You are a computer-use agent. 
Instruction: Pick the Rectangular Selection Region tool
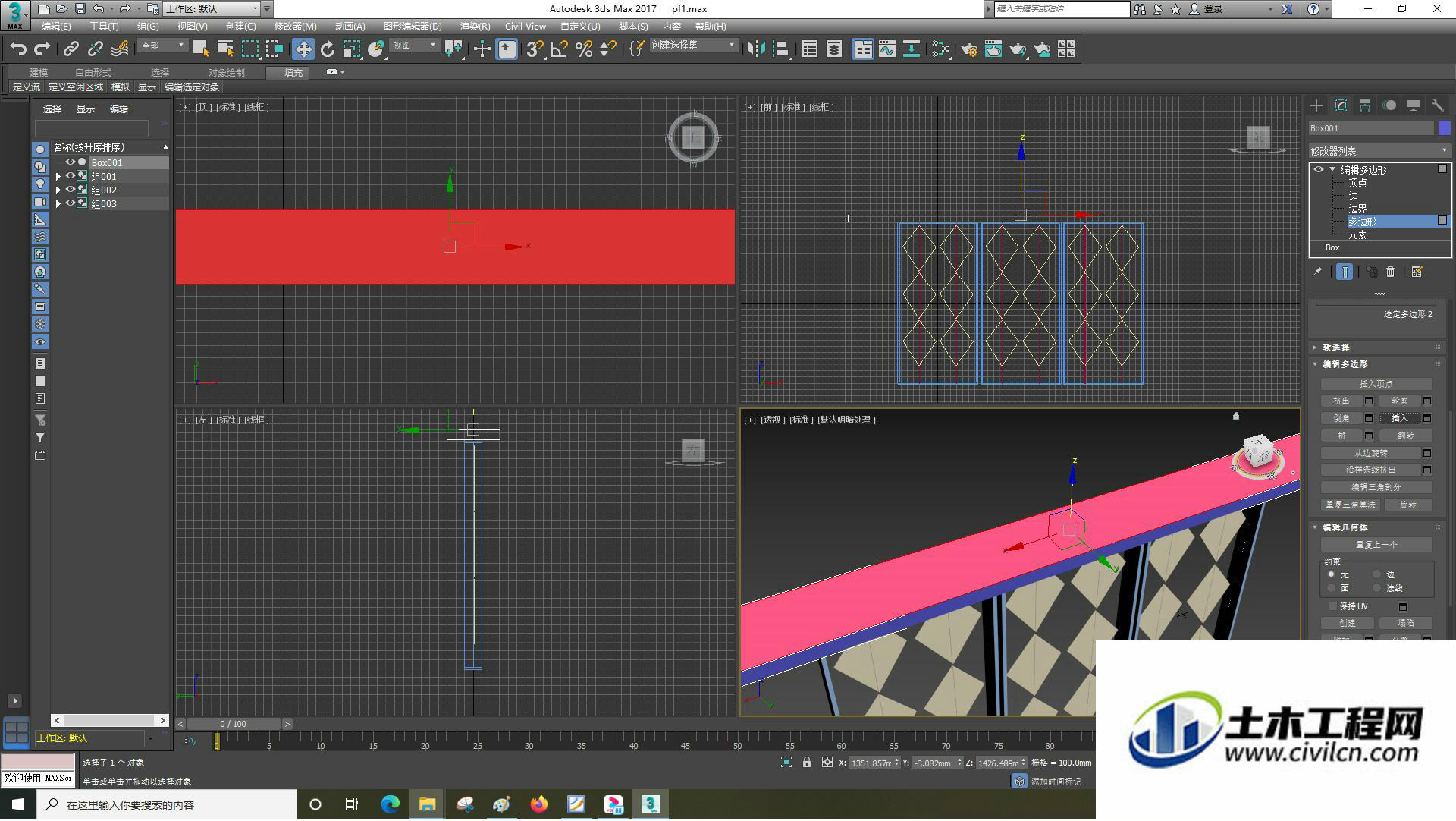pos(250,49)
